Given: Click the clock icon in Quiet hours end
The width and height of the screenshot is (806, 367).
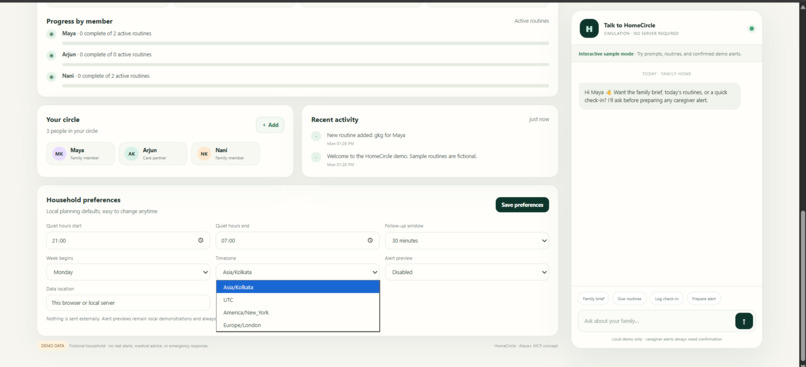Looking at the screenshot, I should 370,241.
